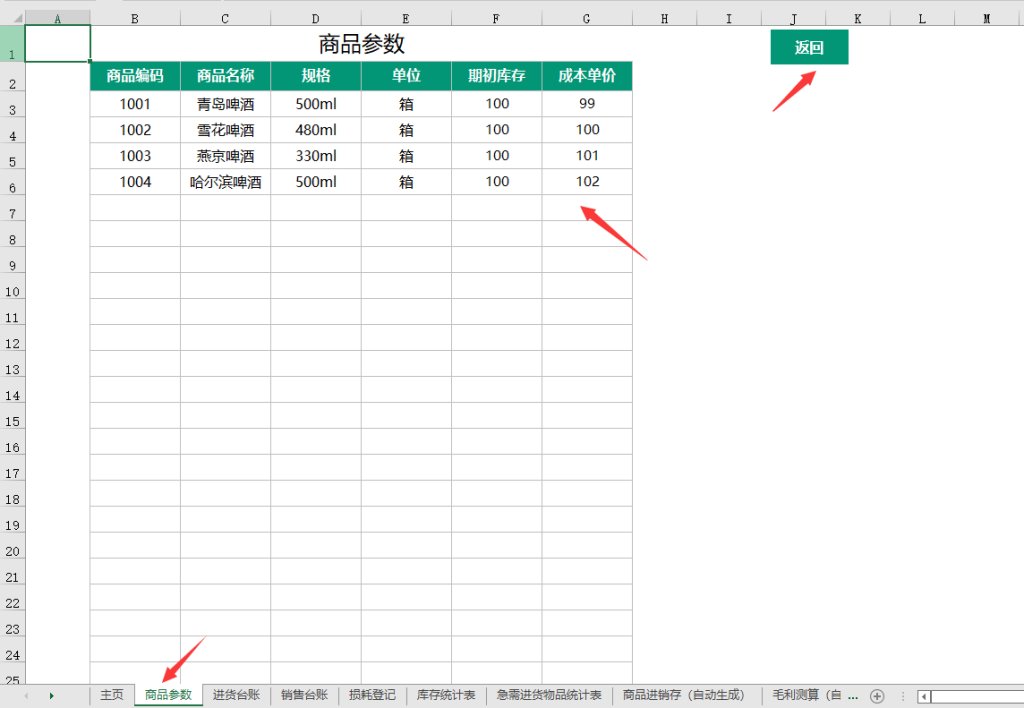Screen dimensions: 1024x708
Task: Click column header G
Action: pyautogui.click(x=587, y=17)
